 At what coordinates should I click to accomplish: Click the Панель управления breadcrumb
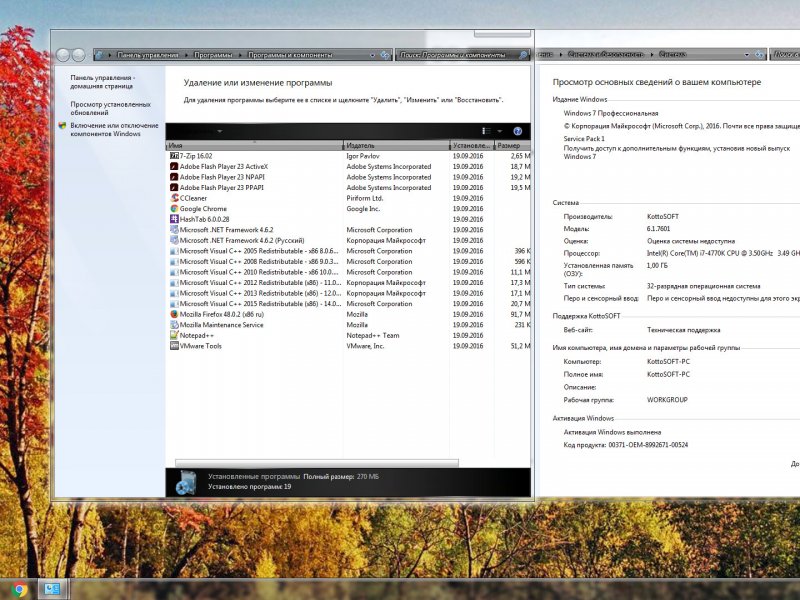click(148, 55)
